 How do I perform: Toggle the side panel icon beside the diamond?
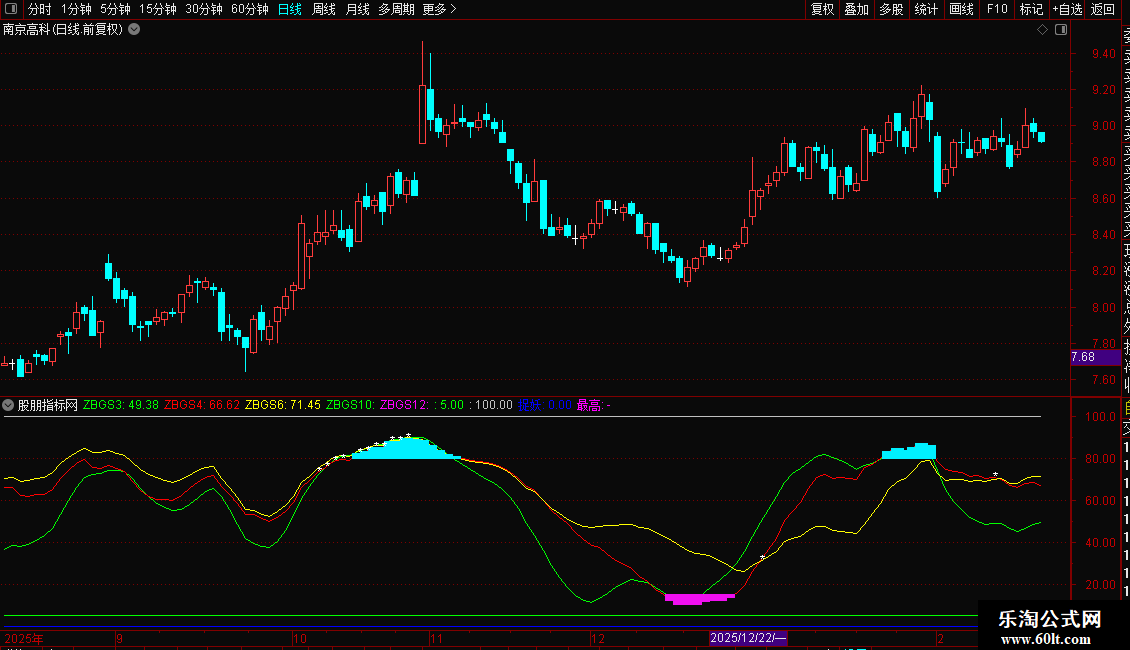[x=1059, y=30]
